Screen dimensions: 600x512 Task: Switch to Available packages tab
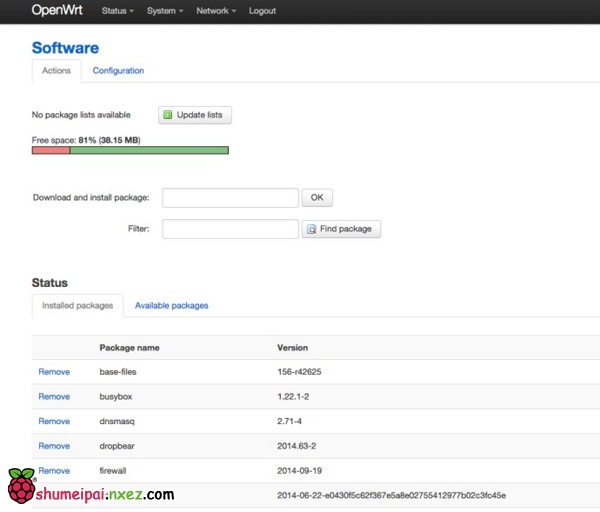click(x=171, y=305)
